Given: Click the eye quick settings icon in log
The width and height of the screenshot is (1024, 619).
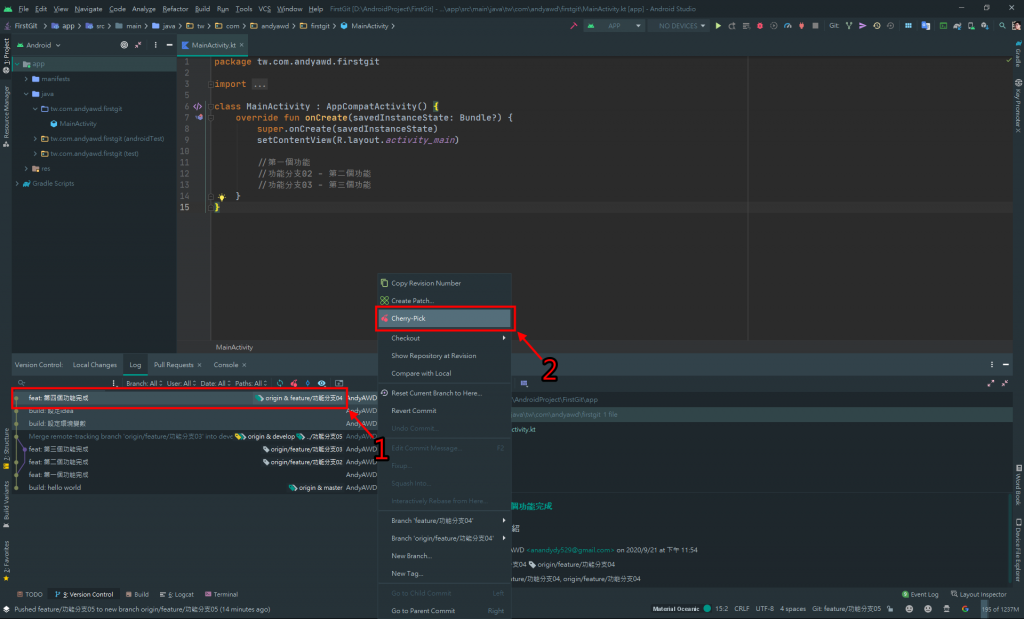Looking at the screenshot, I should coord(321,383).
